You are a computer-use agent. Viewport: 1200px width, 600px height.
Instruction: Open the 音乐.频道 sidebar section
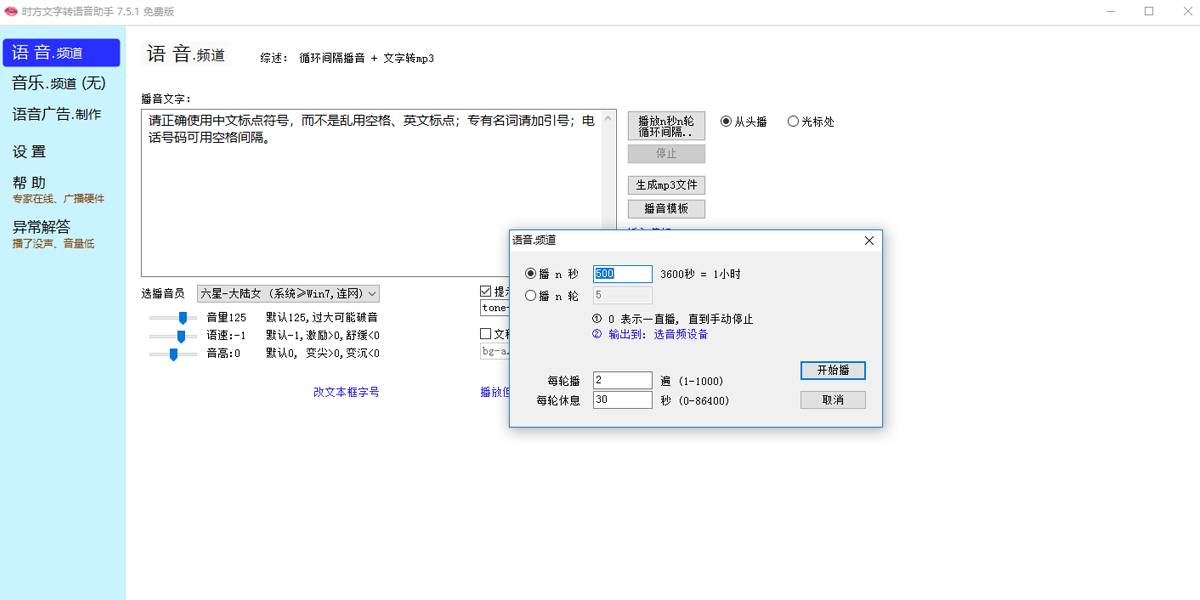pos(58,83)
